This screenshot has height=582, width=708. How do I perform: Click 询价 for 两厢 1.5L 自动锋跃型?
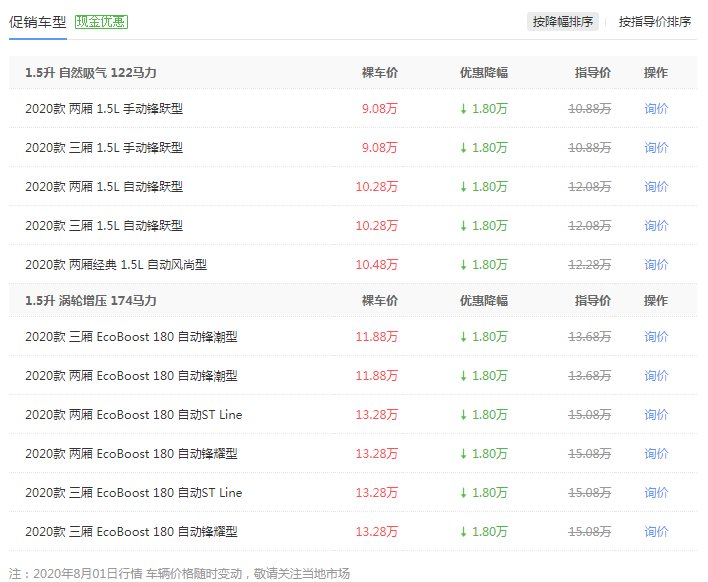[x=656, y=186]
